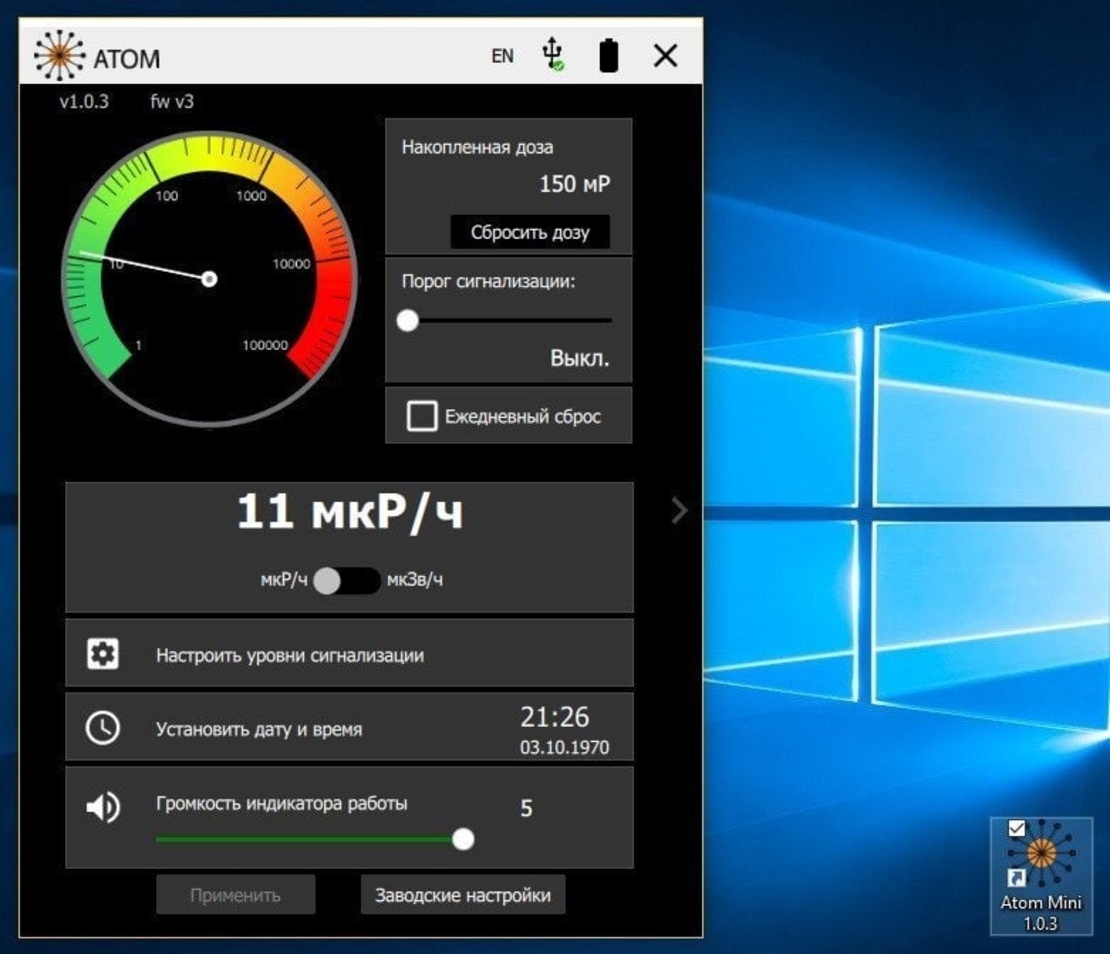Click the Накопленная доза heading

pyautogui.click(x=478, y=147)
